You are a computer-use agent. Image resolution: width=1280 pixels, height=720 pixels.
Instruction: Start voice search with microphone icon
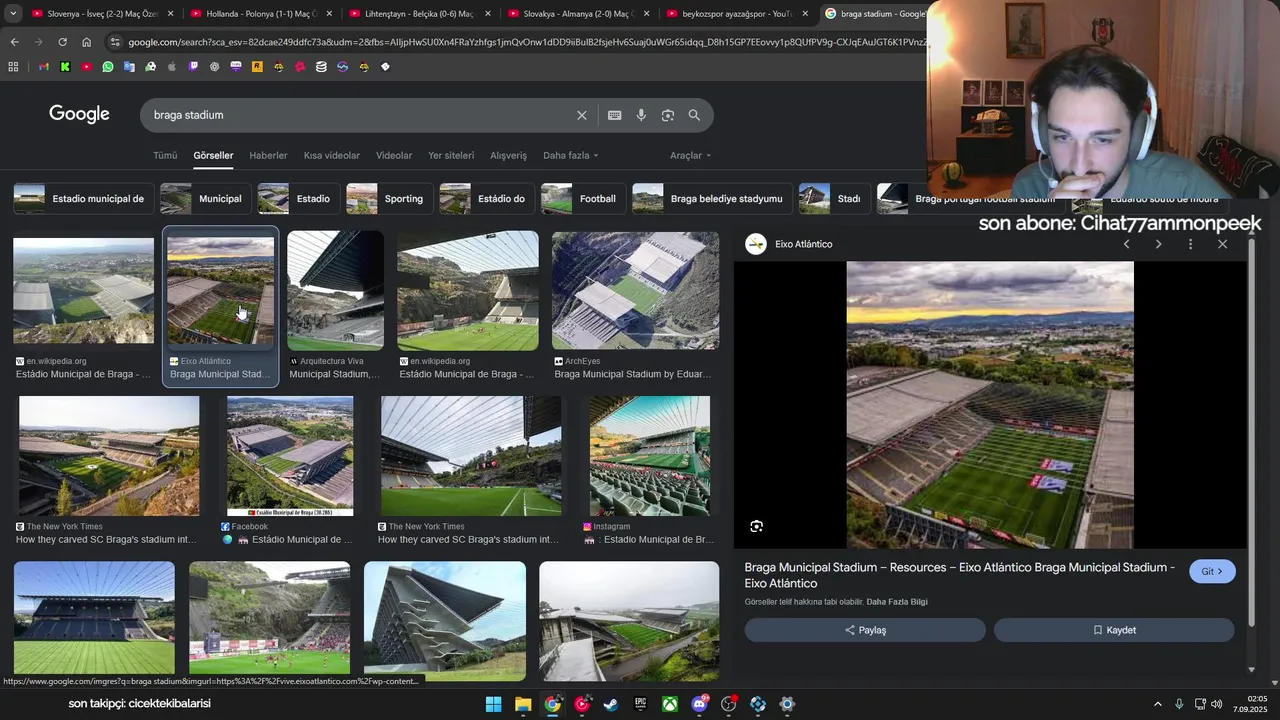pos(641,115)
